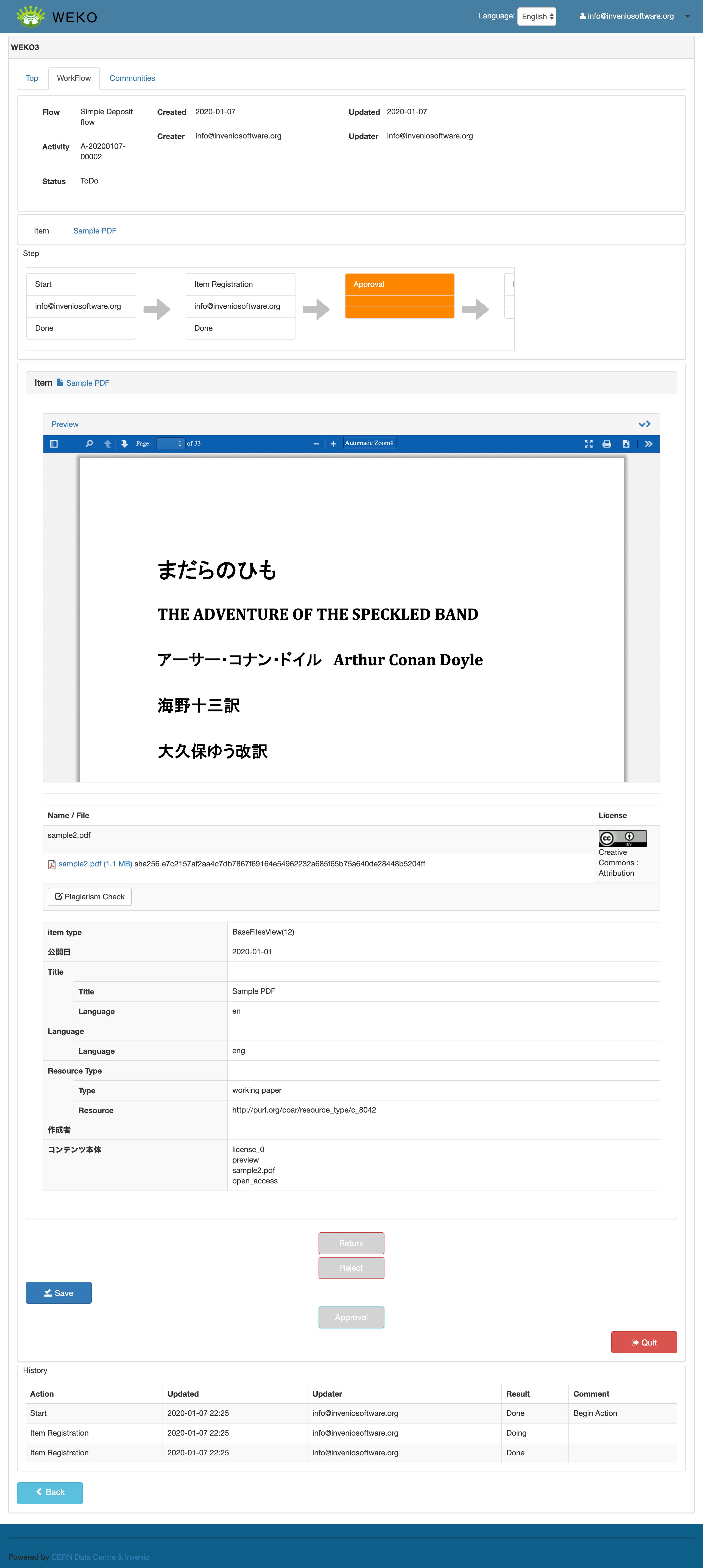Click the Plagiarism Check button
Viewport: 703px width, 1568px height.
(90, 897)
